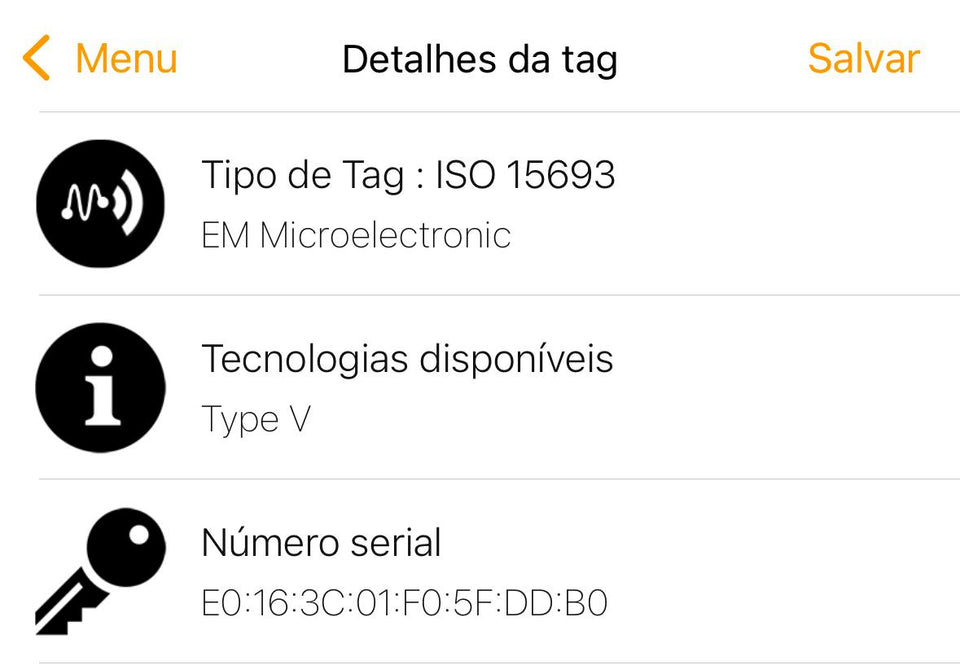Click the word "Microelectronic"
This screenshot has height=665, width=960.
[385, 236]
